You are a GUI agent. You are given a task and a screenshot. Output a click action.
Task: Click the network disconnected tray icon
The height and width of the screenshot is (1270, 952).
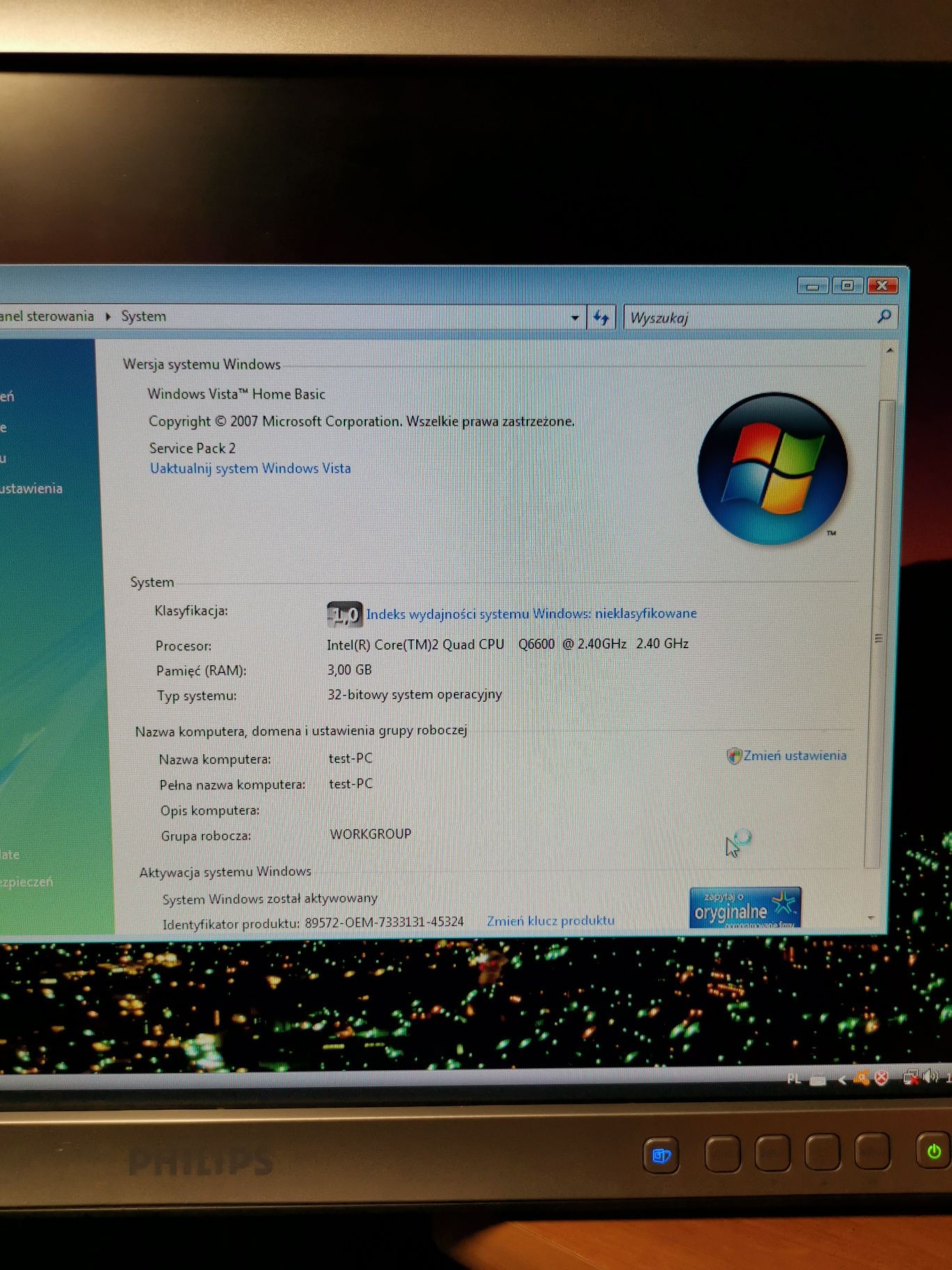click(x=910, y=1078)
